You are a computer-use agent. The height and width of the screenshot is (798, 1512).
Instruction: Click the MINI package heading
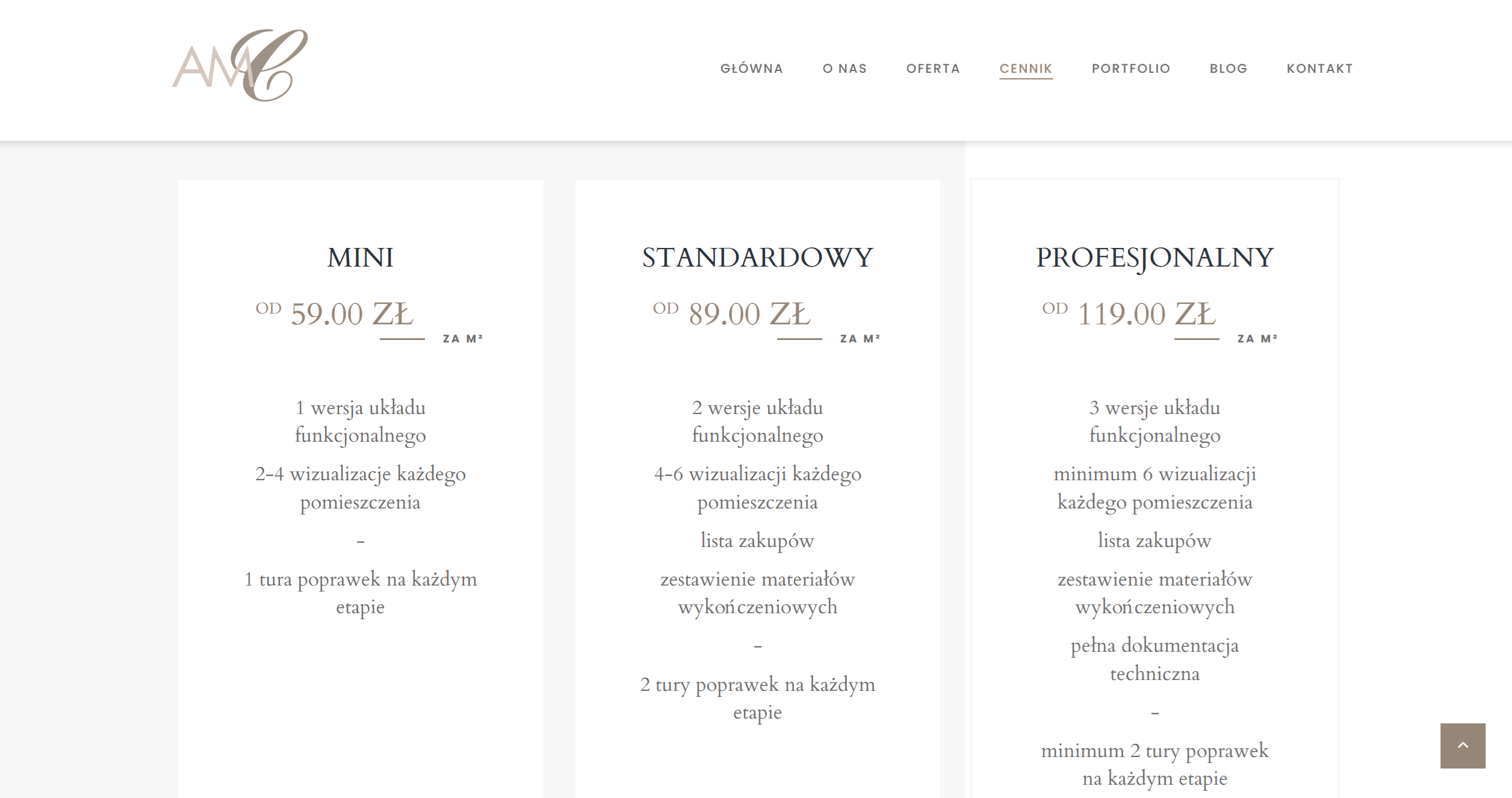pos(360,258)
